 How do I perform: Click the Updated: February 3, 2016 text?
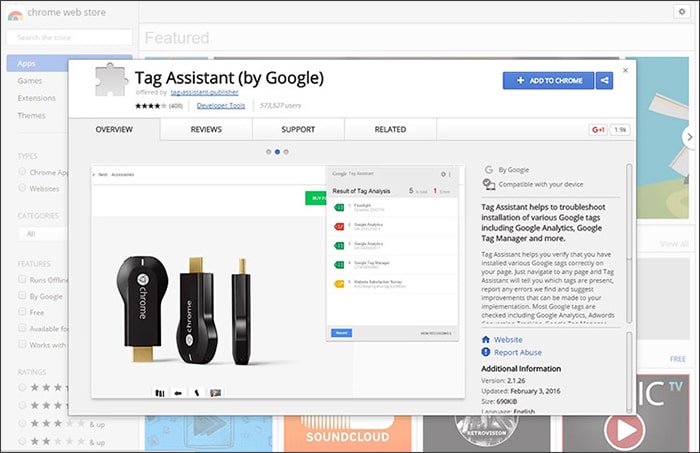click(521, 391)
